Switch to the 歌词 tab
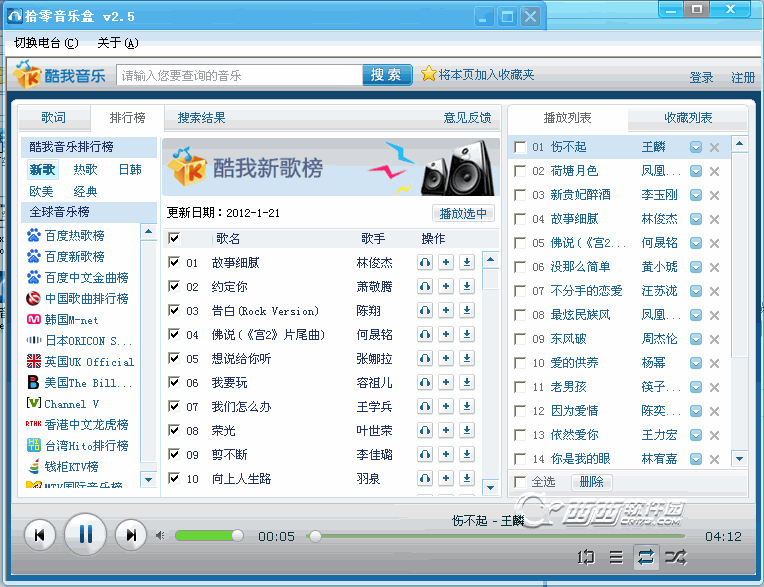Screen dimensions: 764x587 click(54, 117)
